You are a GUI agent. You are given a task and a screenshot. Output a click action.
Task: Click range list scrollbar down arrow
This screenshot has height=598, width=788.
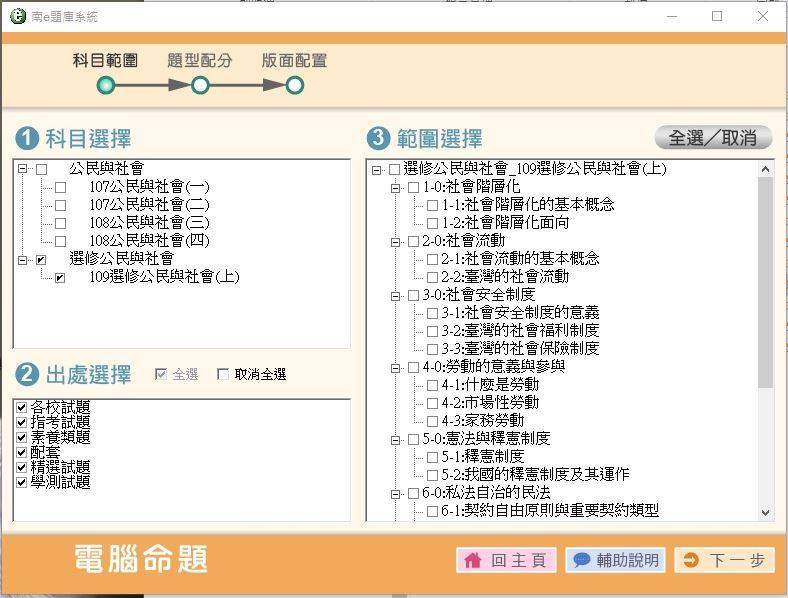pyautogui.click(x=765, y=513)
